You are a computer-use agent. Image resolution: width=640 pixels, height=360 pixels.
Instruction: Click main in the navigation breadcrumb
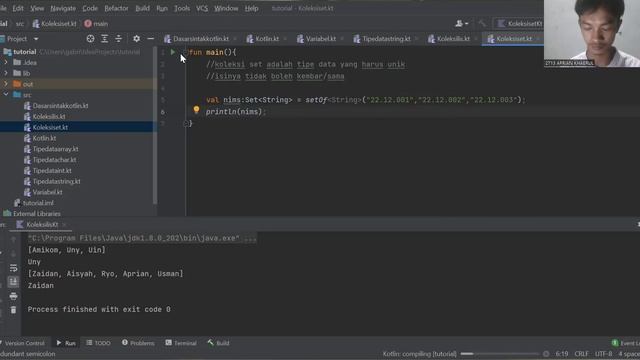pos(96,24)
